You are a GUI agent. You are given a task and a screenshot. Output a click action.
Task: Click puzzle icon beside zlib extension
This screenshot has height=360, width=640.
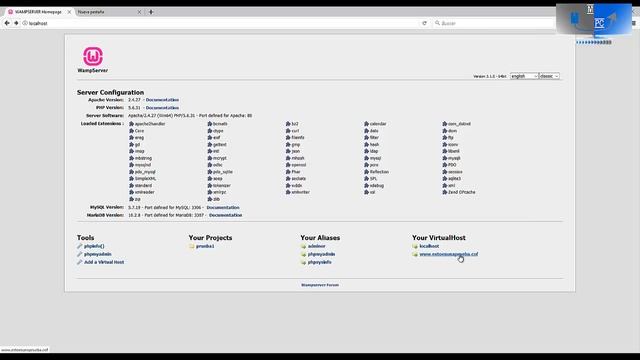(x=210, y=199)
